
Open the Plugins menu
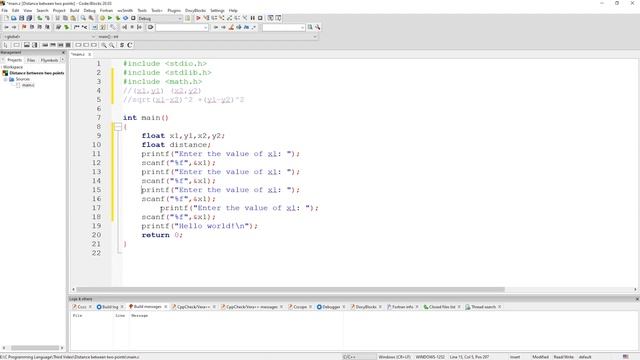[174, 10]
